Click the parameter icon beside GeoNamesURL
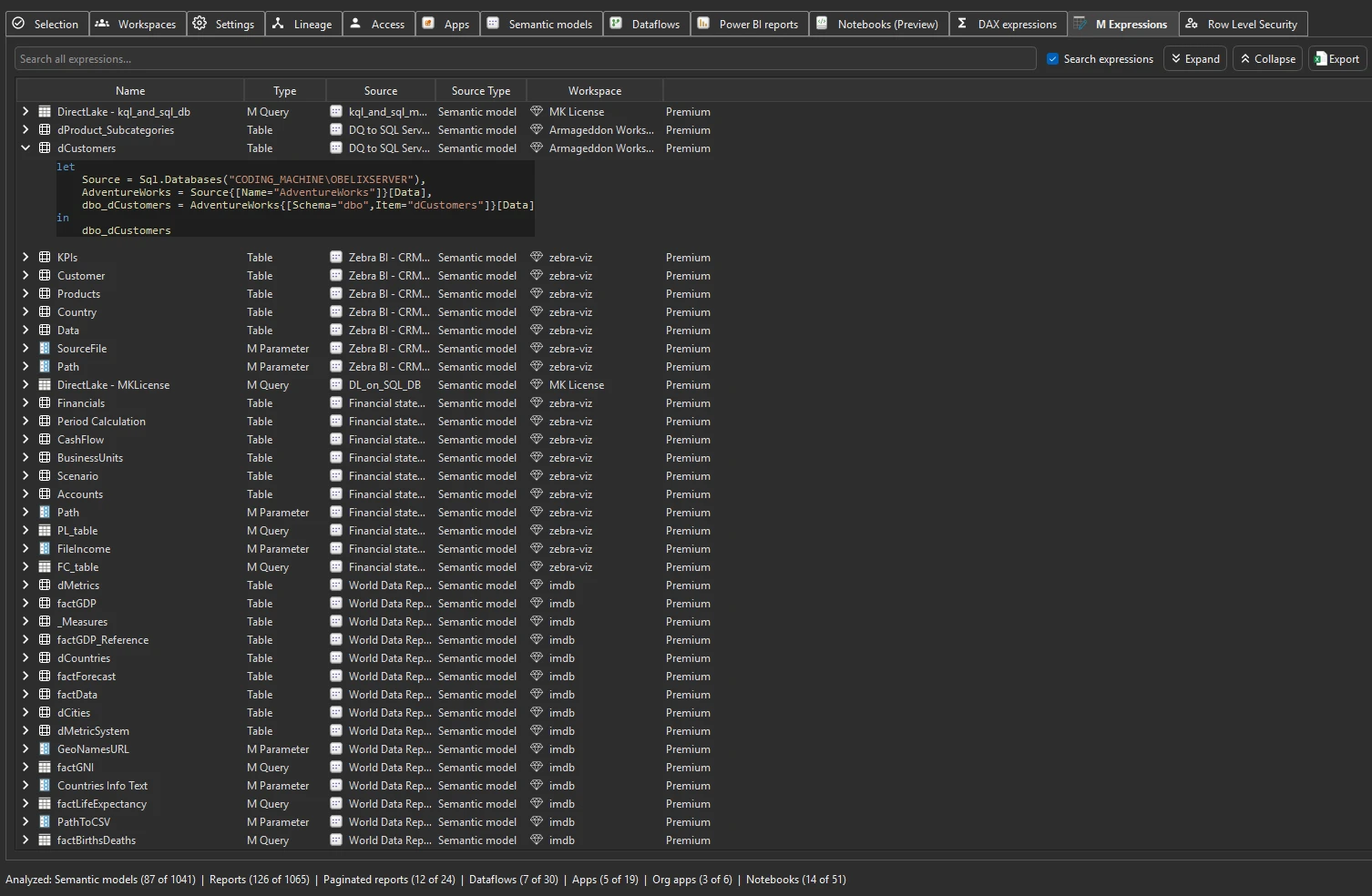1372x896 pixels. 45,749
